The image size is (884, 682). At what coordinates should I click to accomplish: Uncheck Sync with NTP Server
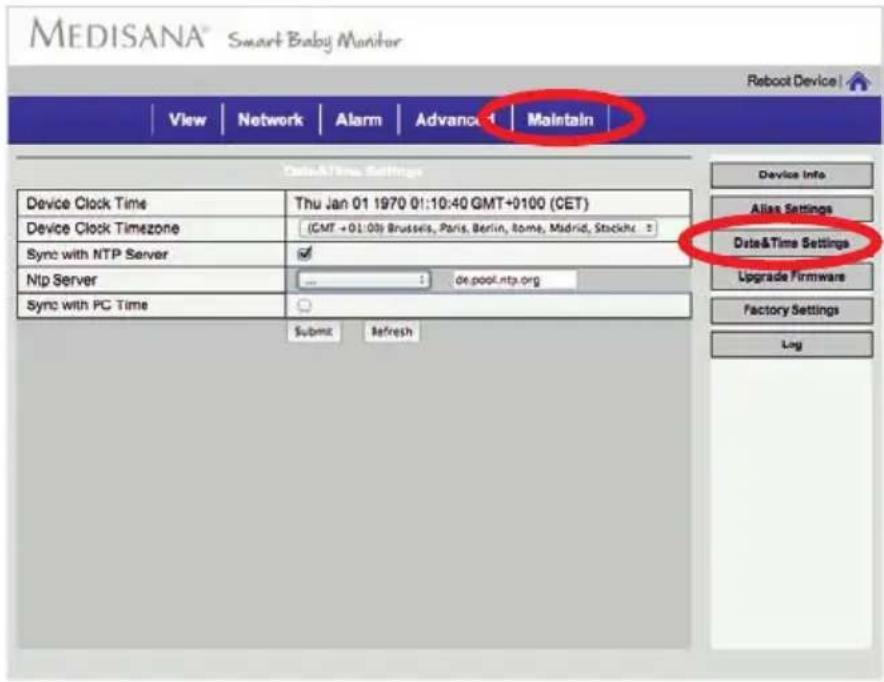[x=304, y=254]
